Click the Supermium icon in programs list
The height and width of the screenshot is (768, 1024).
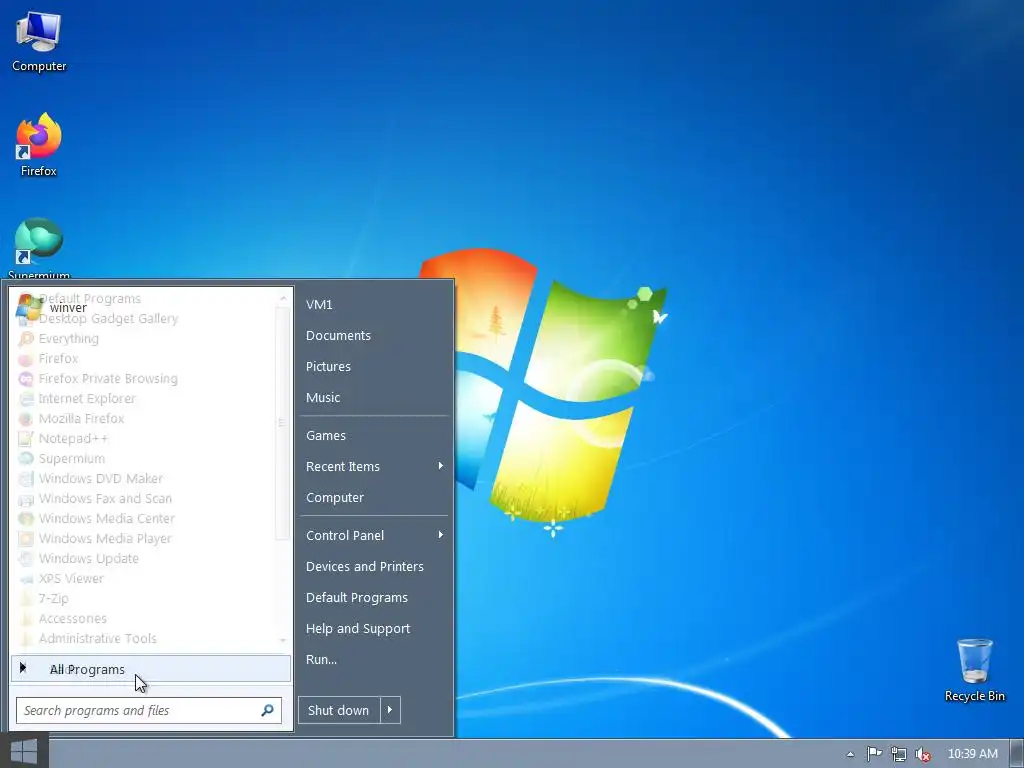pos(26,458)
